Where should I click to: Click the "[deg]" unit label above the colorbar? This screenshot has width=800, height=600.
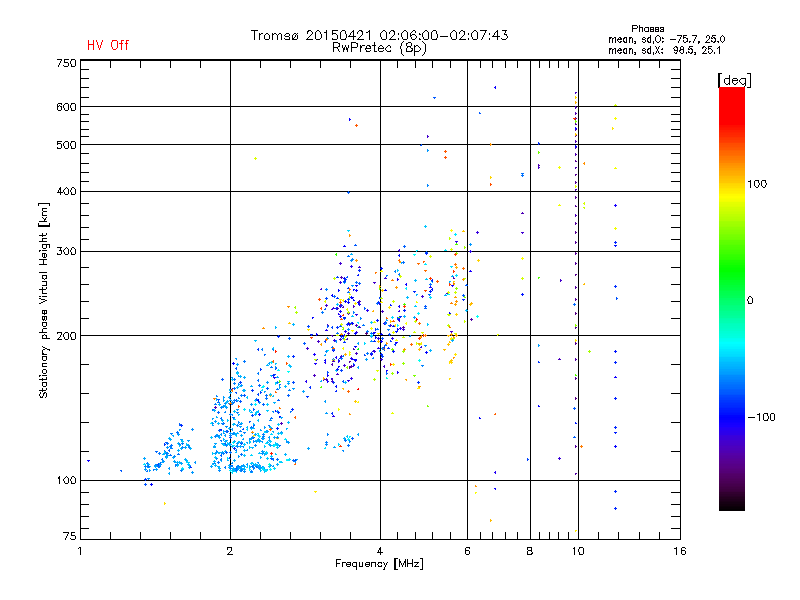click(734, 80)
